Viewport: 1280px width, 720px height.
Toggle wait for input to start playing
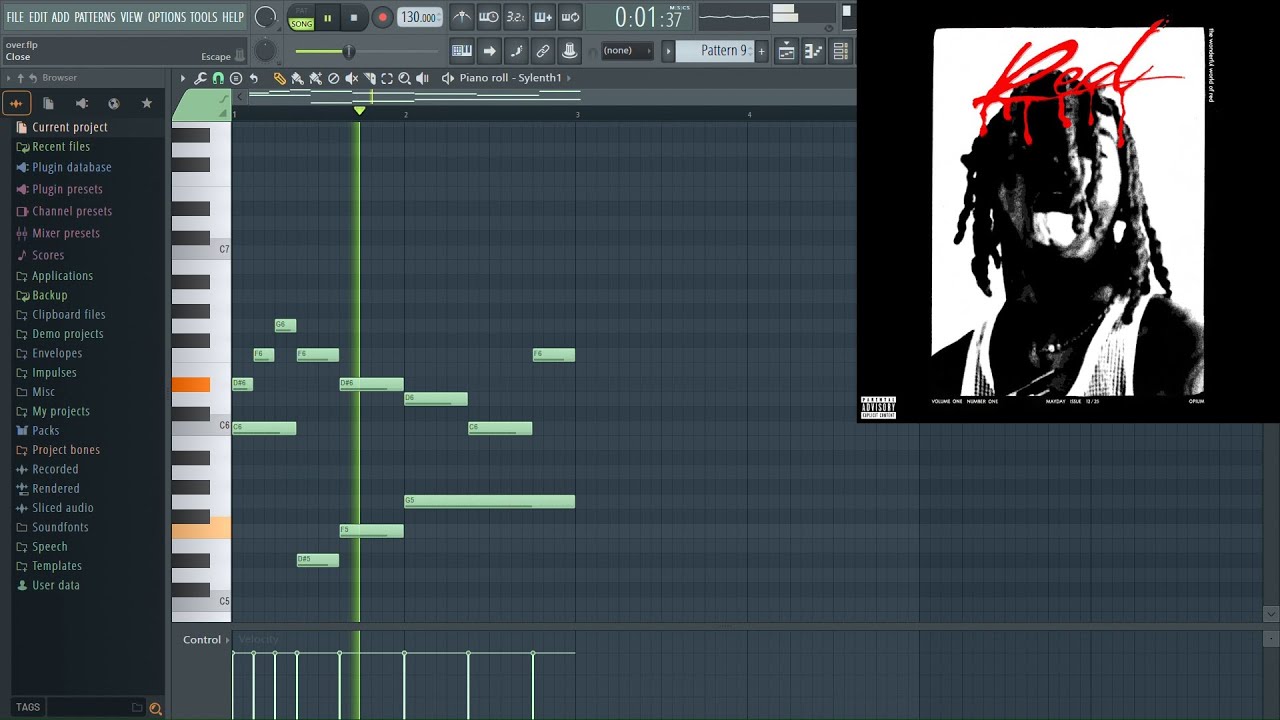[488, 17]
